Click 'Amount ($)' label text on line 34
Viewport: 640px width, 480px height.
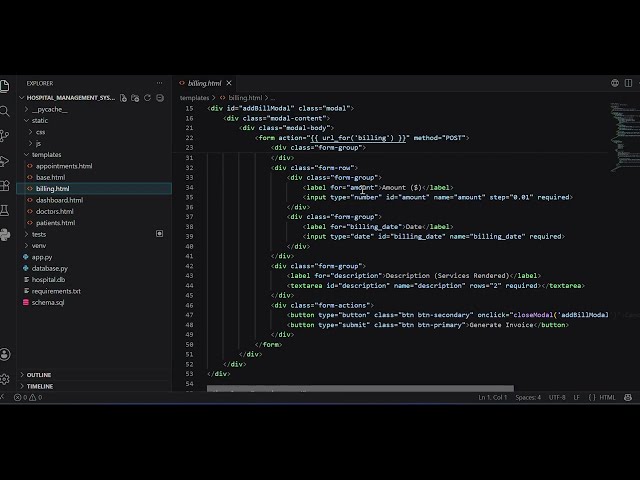[402, 187]
